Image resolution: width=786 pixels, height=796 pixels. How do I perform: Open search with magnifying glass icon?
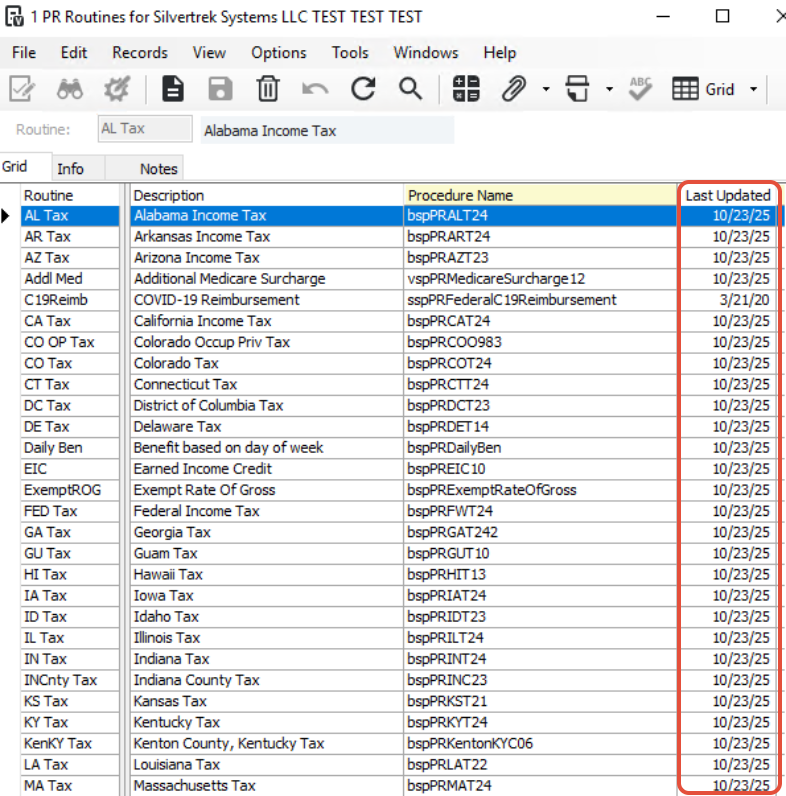410,89
